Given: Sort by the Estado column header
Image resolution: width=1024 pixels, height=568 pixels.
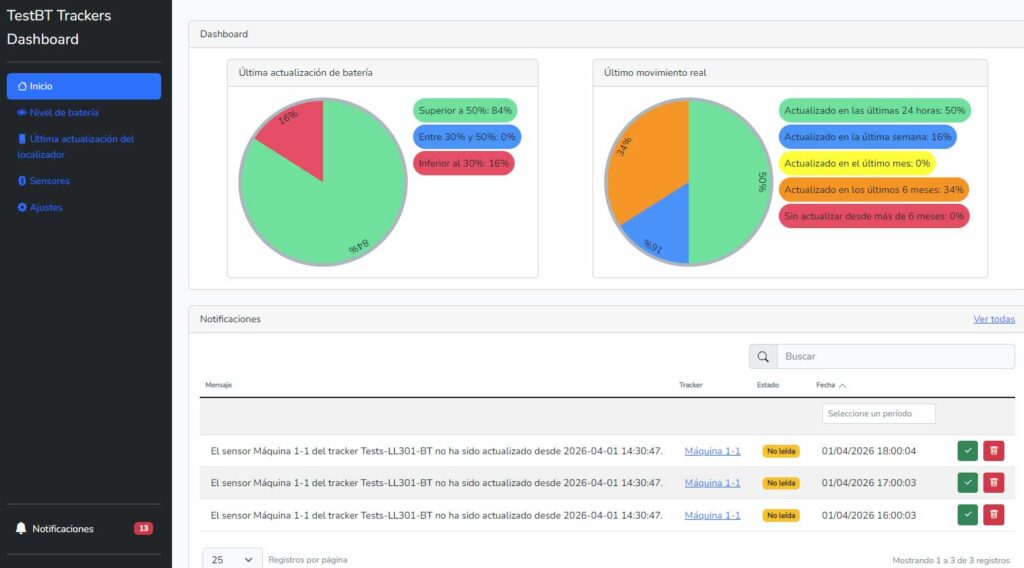Looking at the screenshot, I should pyautogui.click(x=767, y=385).
